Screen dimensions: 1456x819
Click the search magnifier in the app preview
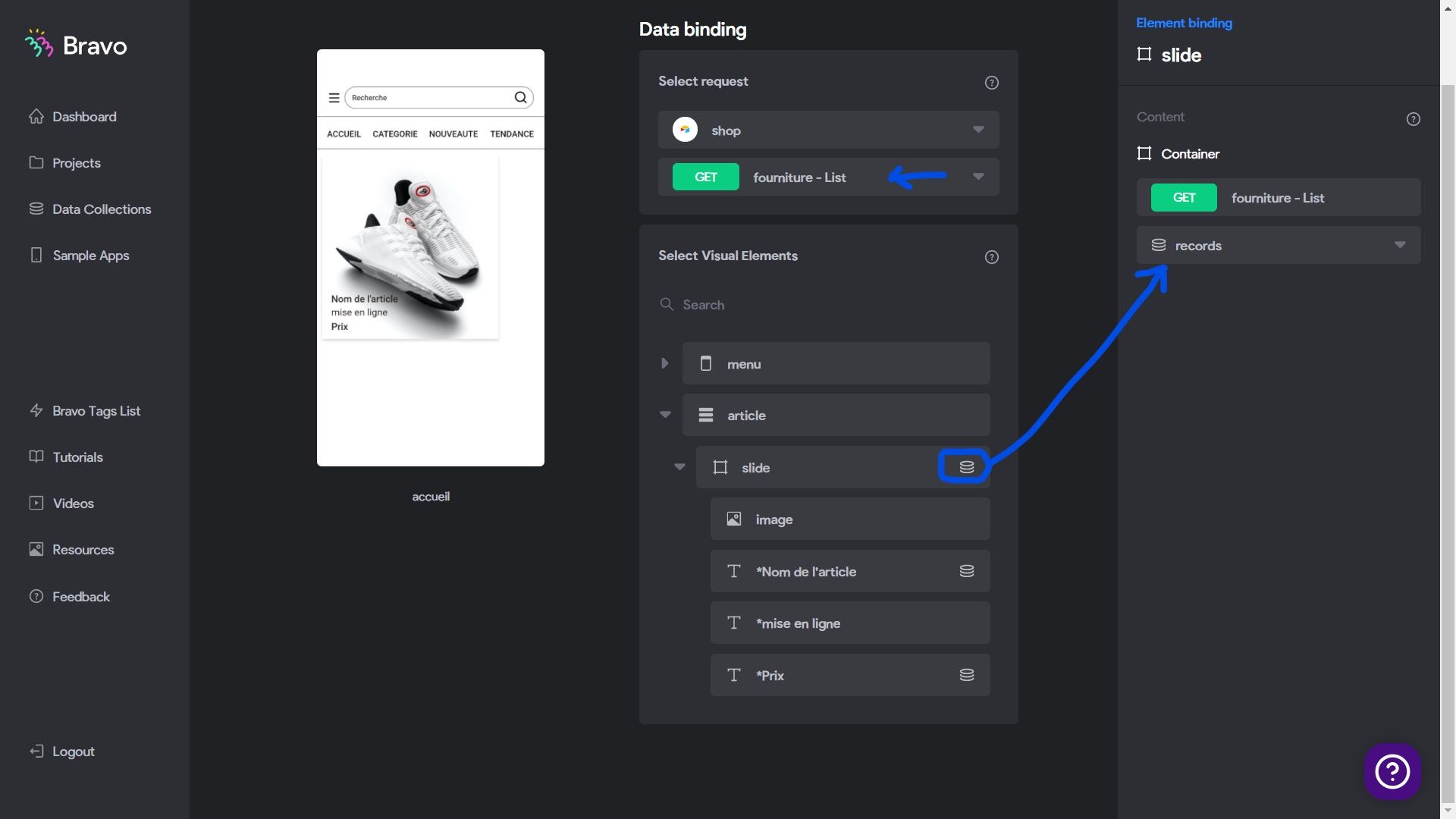coord(520,97)
